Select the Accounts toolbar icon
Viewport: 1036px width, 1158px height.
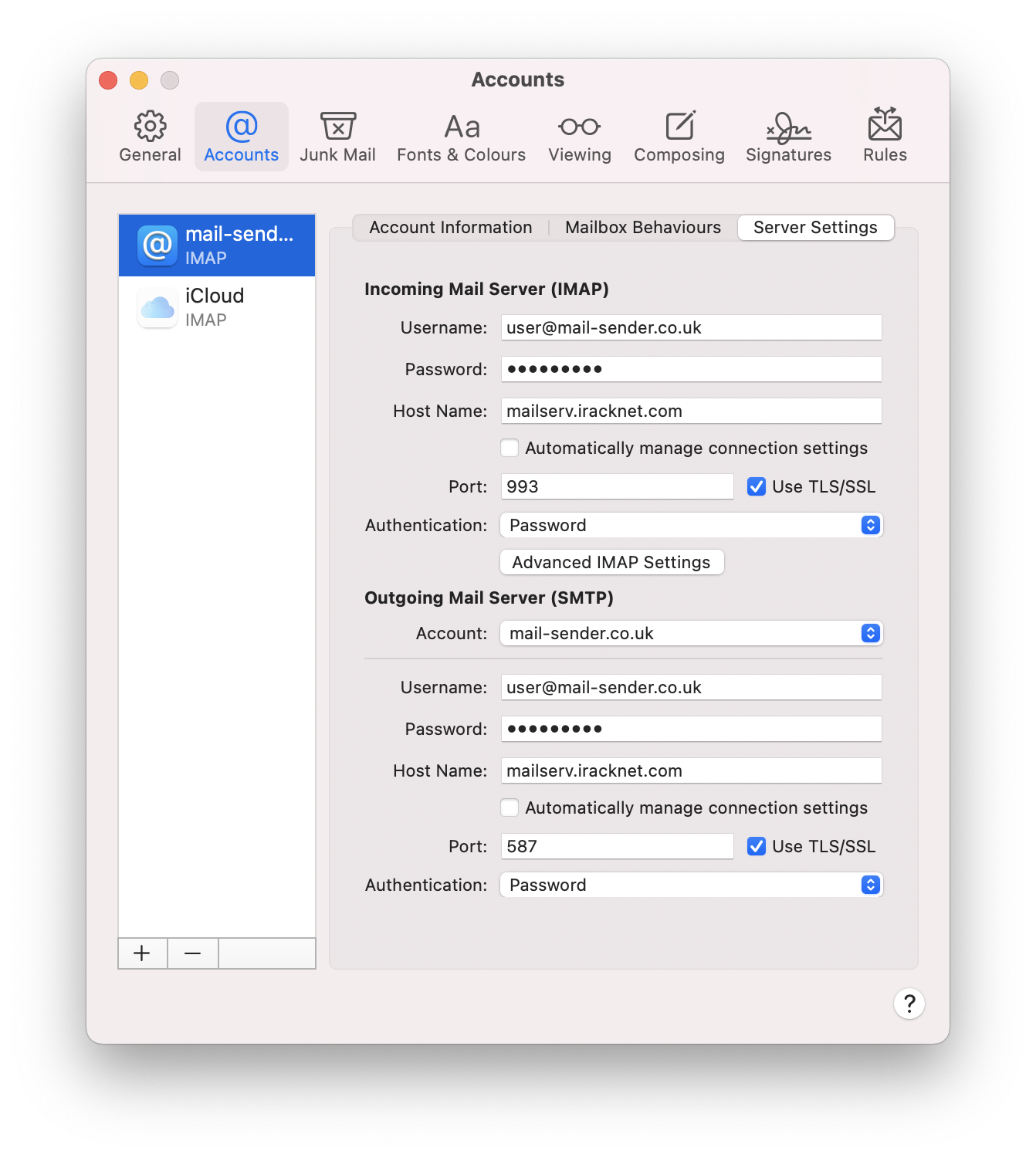(242, 137)
